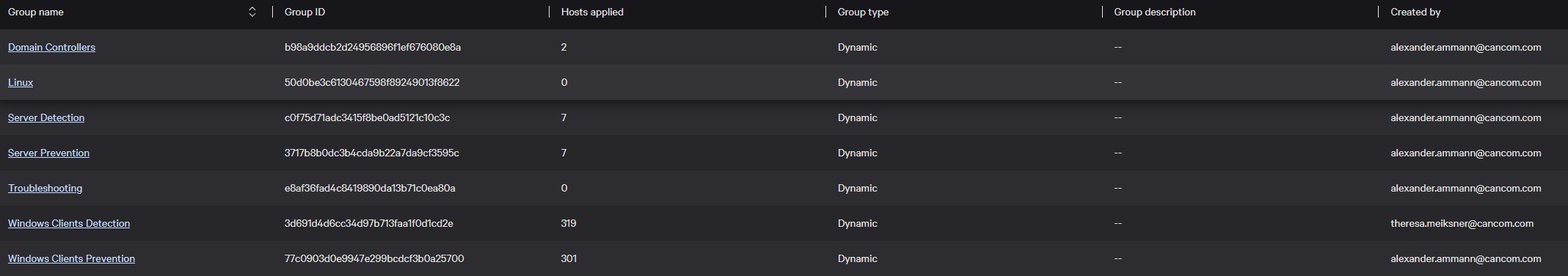This screenshot has height=276, width=1568.
Task: Click the Linux row Dynamic type cell
Action: click(x=857, y=82)
